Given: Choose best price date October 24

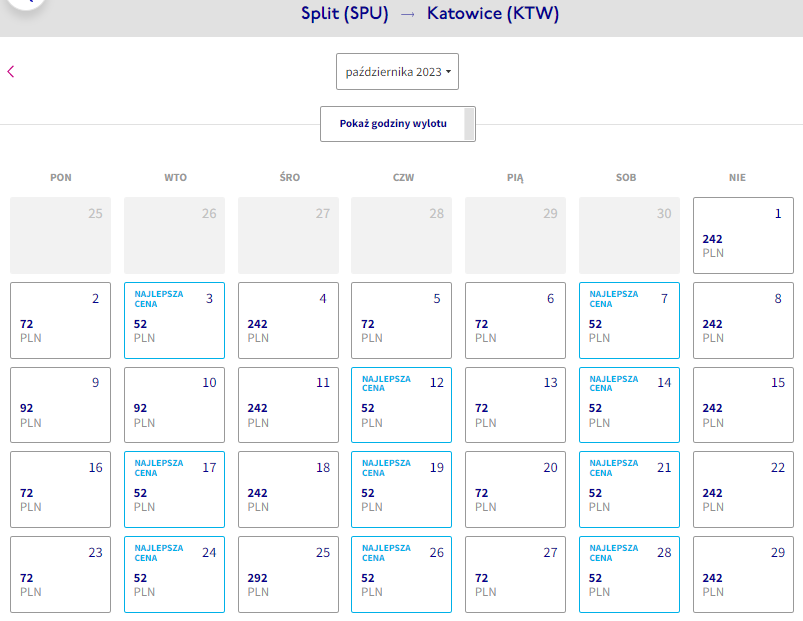Looking at the screenshot, I should [174, 574].
